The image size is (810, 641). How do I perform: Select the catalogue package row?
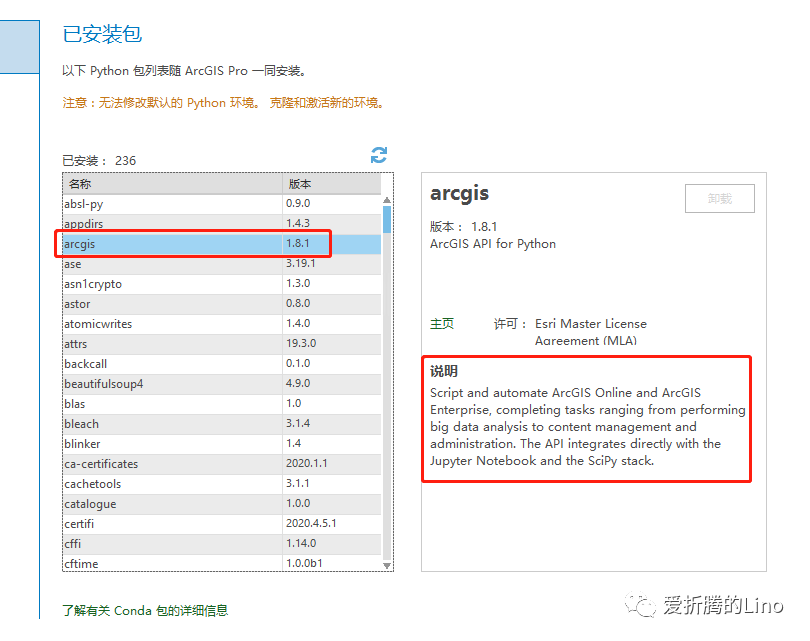[x=222, y=504]
